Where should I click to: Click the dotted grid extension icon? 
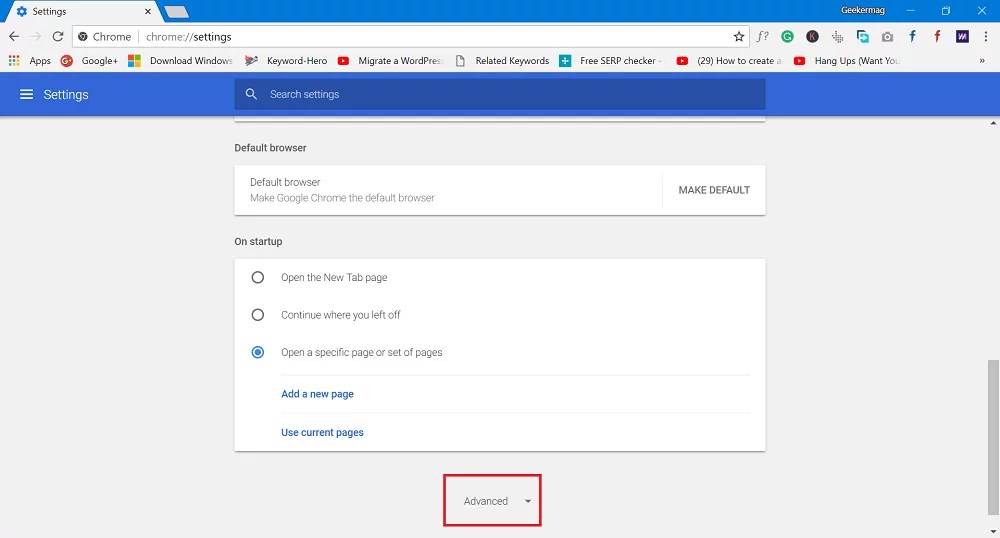(x=837, y=37)
